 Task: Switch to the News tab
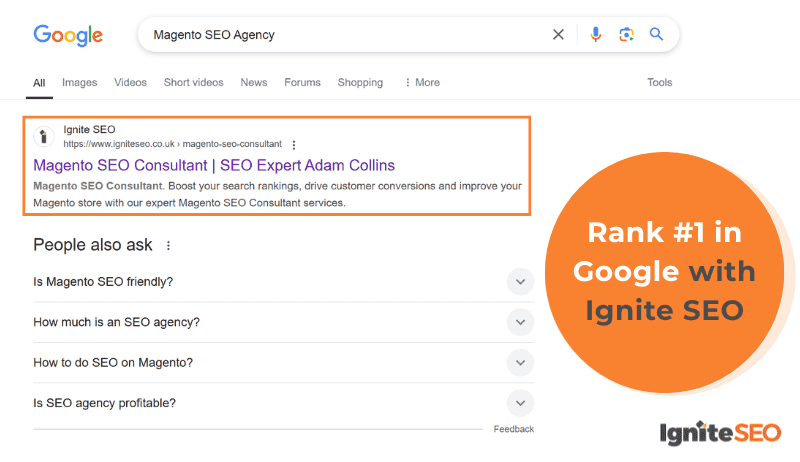coord(254,83)
